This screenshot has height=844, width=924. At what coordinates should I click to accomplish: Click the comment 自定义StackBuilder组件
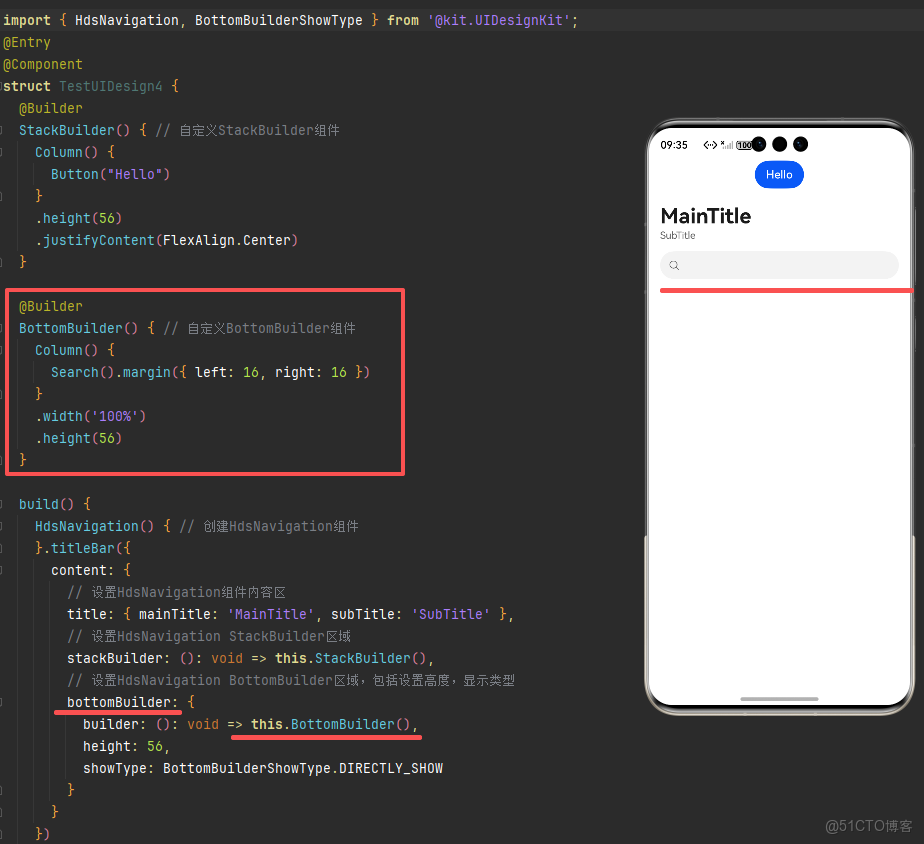point(259,130)
